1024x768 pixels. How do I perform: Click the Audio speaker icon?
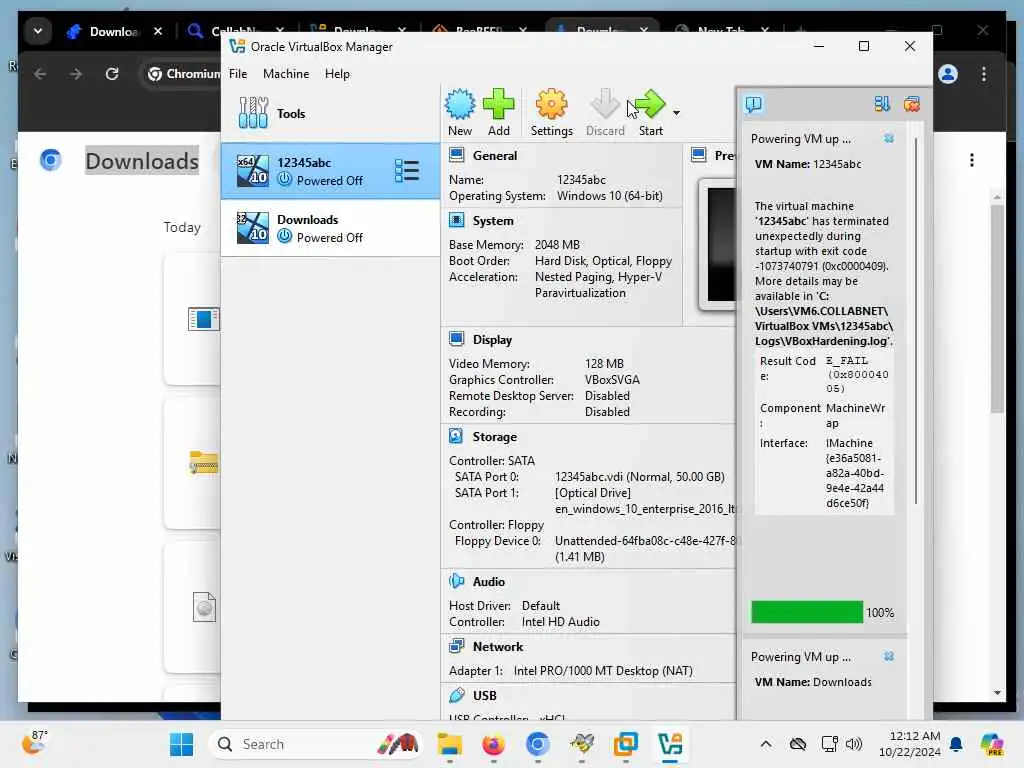(x=456, y=581)
